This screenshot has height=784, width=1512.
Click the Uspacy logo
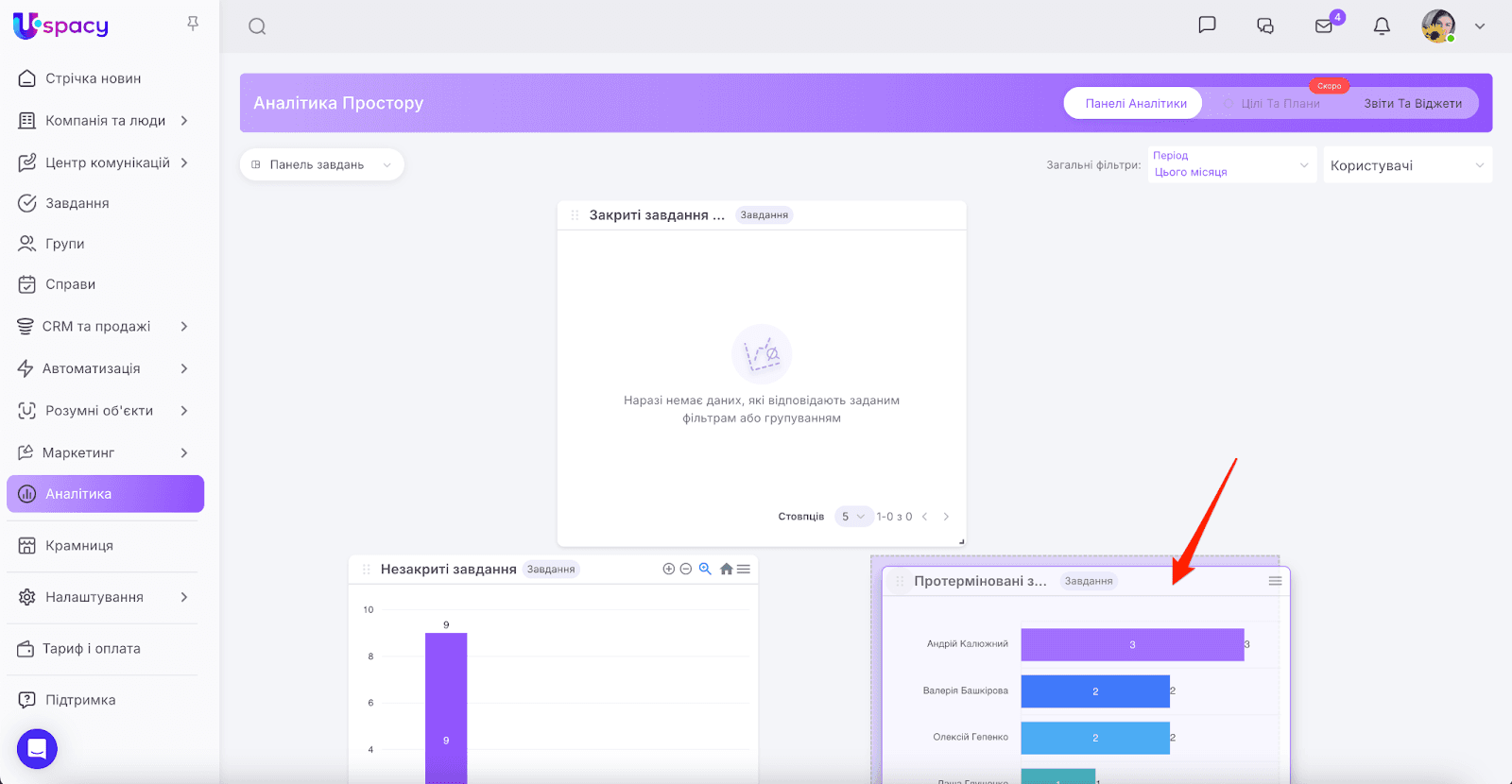click(x=61, y=26)
